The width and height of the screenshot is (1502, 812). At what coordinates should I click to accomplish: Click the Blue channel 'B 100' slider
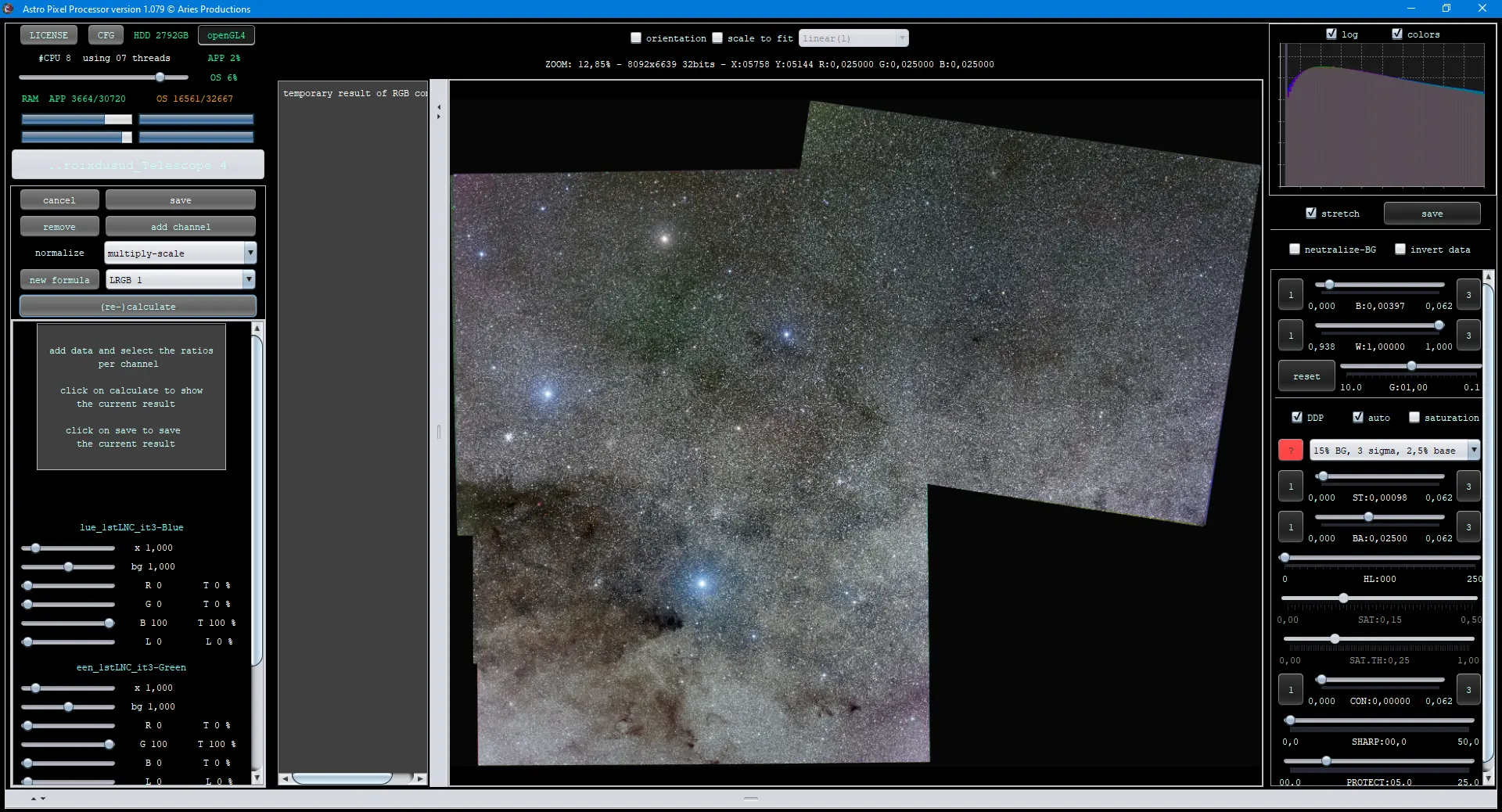[x=68, y=623]
